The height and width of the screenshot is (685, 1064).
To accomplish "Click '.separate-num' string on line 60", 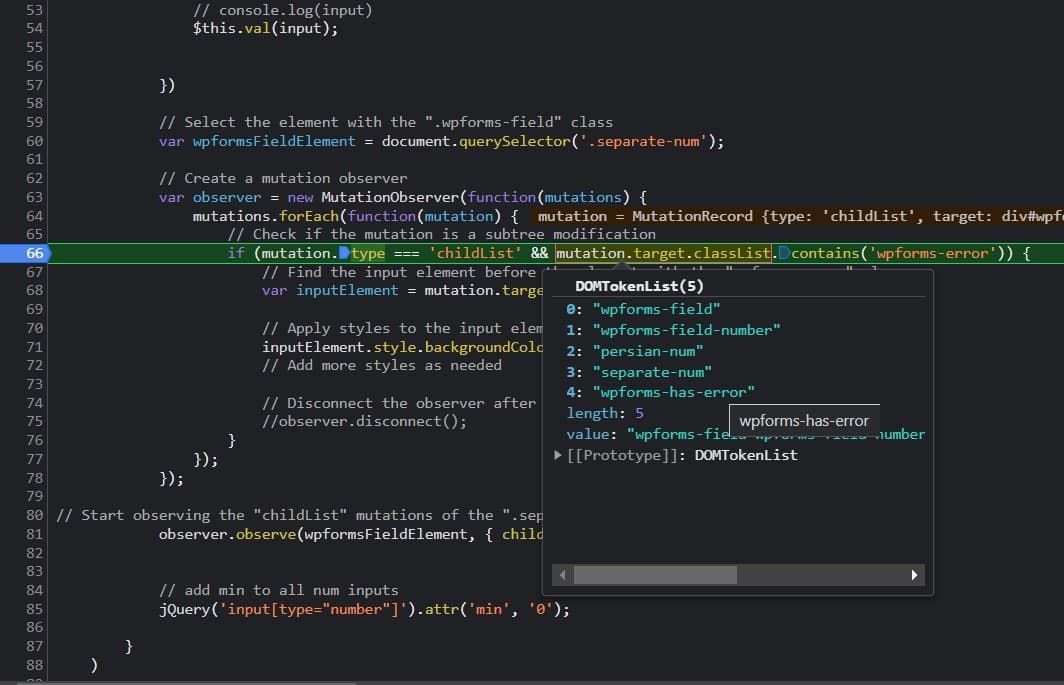I will pyautogui.click(x=642, y=141).
